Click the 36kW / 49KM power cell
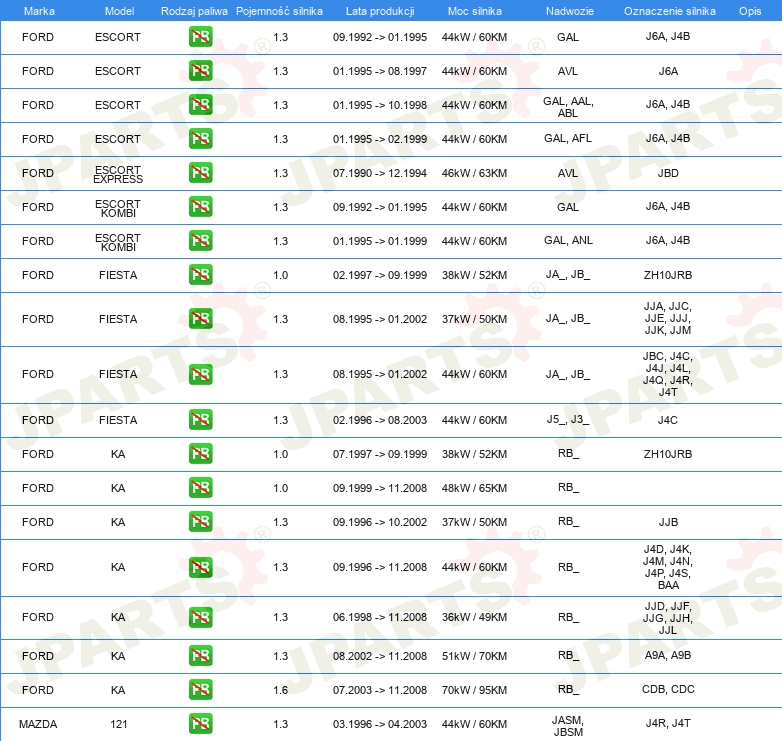This screenshot has width=782, height=741. pyautogui.click(x=474, y=617)
